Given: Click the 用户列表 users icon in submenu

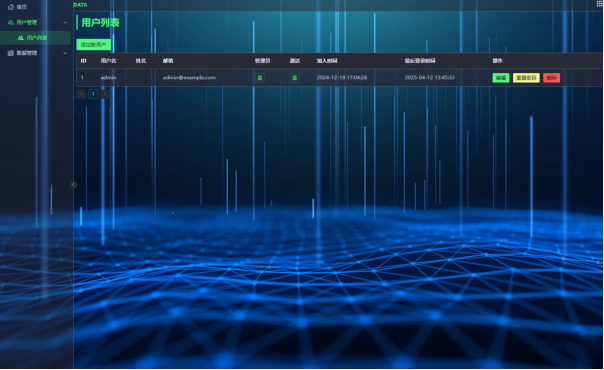Looking at the screenshot, I should 21,38.
